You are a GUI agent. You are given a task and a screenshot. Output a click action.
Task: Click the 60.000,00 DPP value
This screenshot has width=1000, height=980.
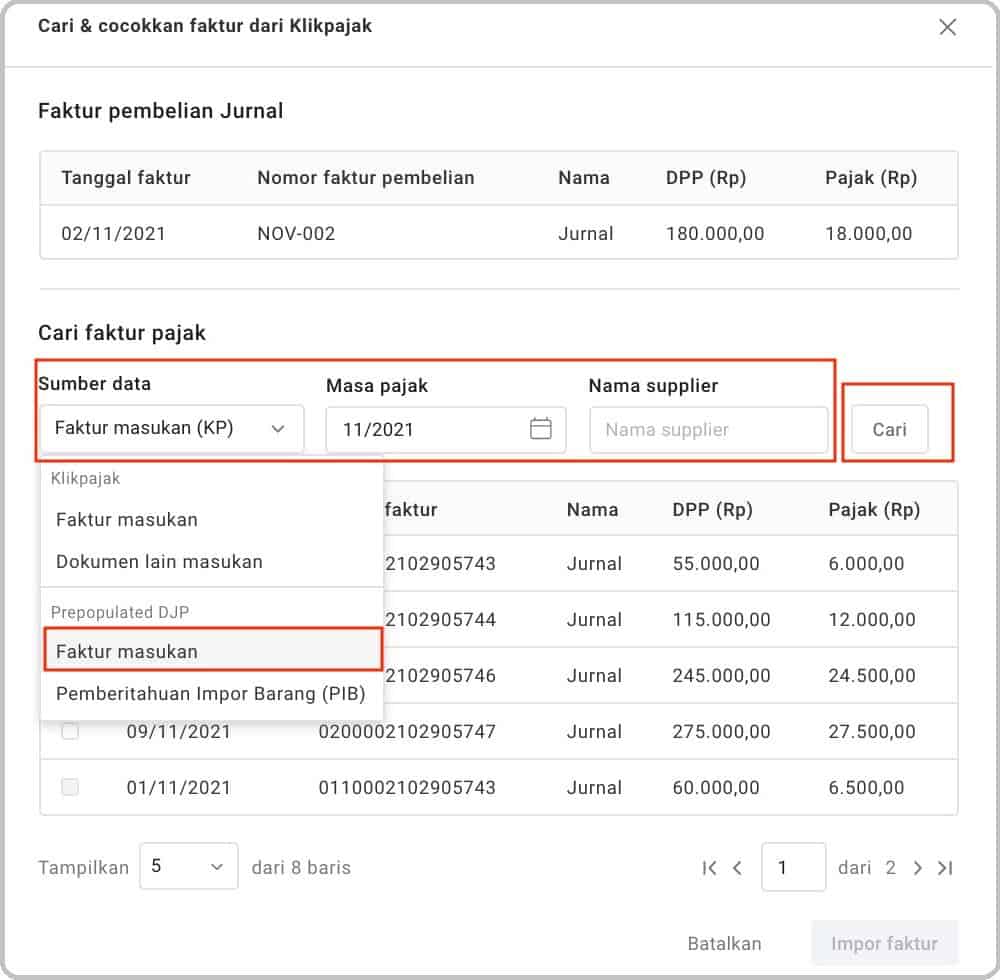tap(716, 787)
